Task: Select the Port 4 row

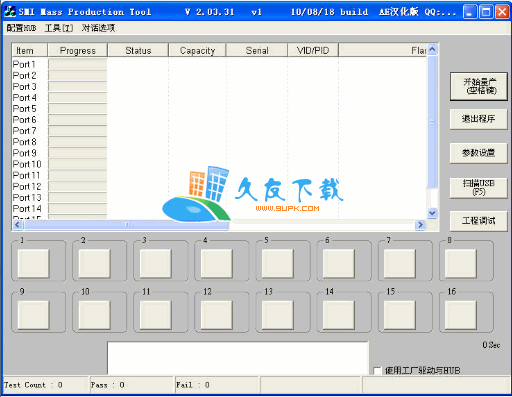Action: coord(219,98)
